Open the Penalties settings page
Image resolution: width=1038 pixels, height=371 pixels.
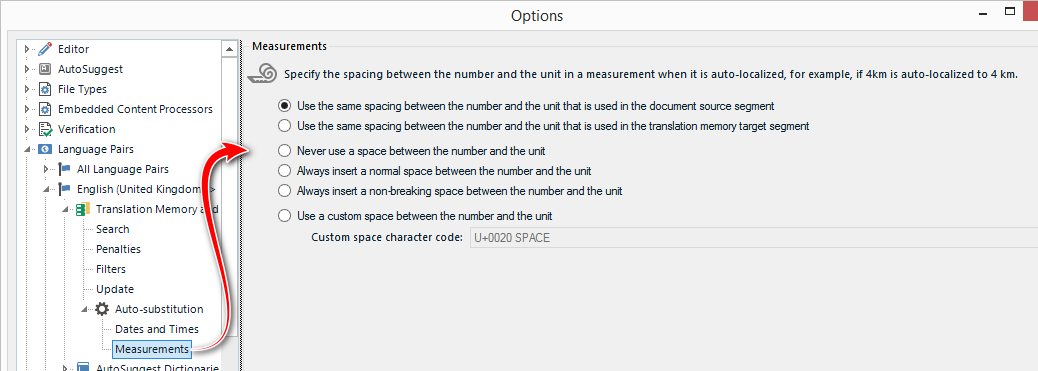tap(118, 249)
